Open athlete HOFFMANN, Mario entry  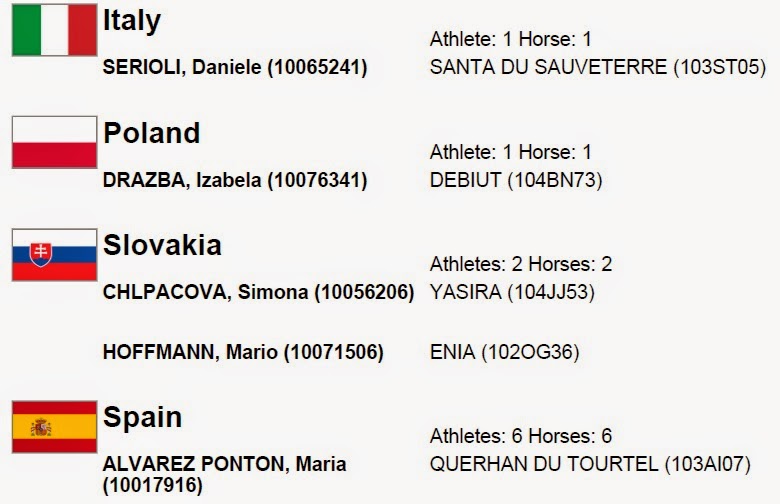coord(243,352)
